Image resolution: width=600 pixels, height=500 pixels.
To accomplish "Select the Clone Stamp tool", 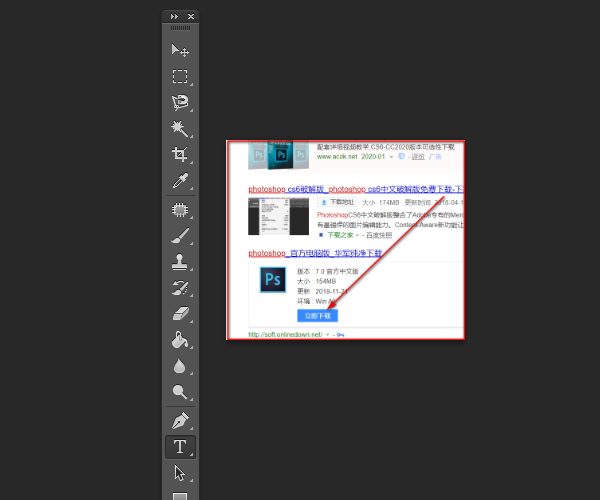I will pos(180,262).
